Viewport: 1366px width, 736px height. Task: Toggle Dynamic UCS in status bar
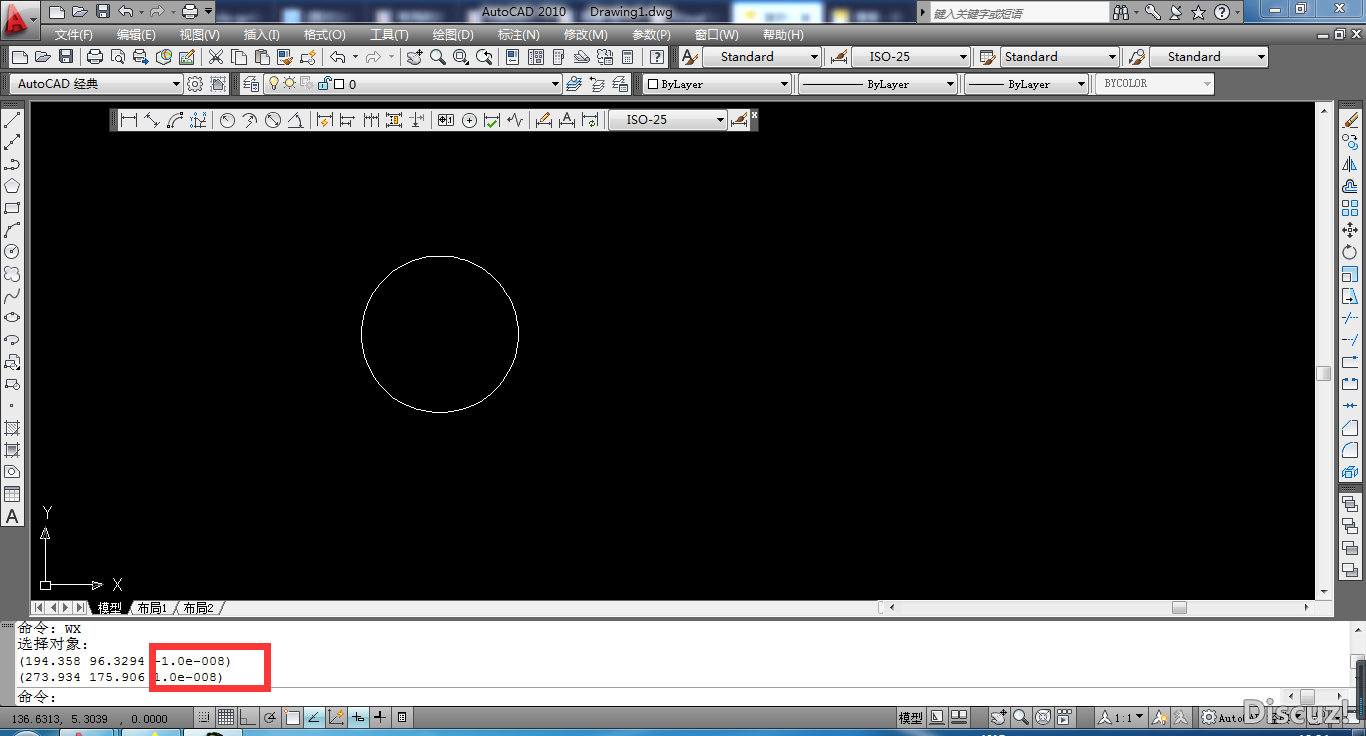[x=336, y=717]
